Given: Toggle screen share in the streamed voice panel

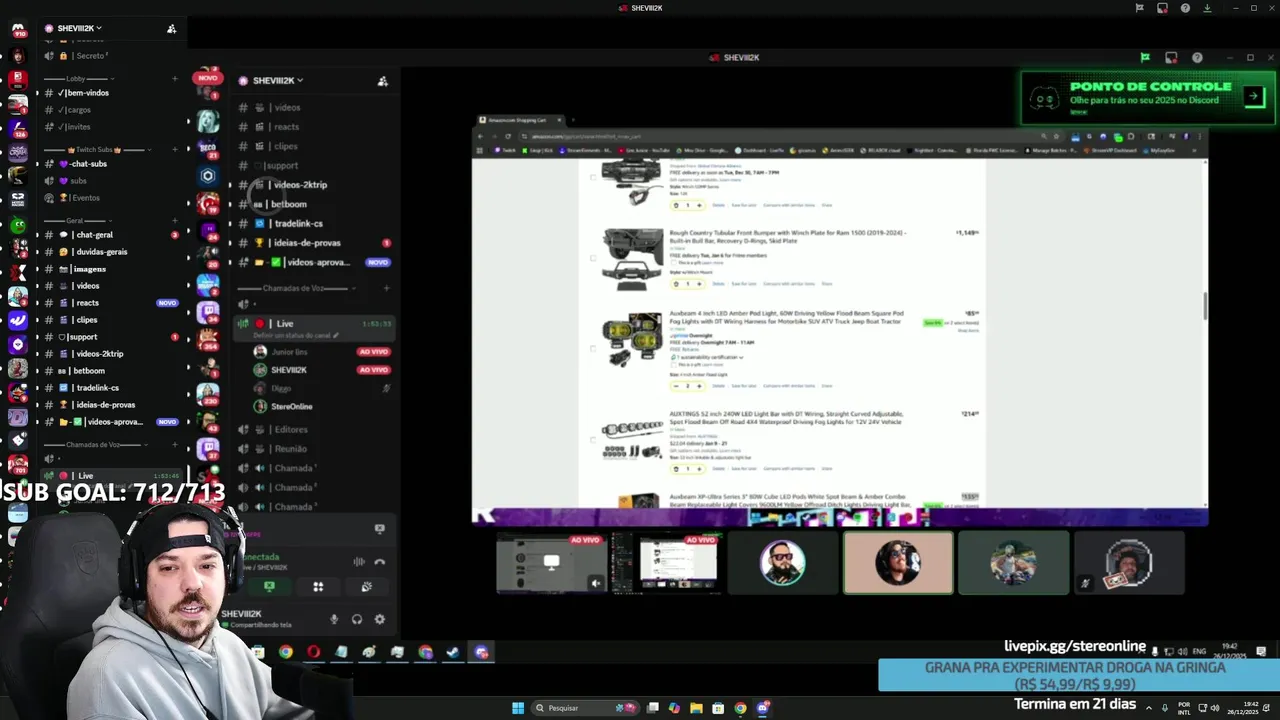Looking at the screenshot, I should (269, 587).
